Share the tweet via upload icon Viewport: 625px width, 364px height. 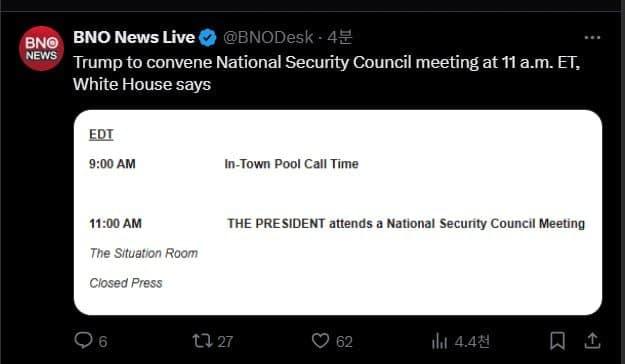[592, 341]
